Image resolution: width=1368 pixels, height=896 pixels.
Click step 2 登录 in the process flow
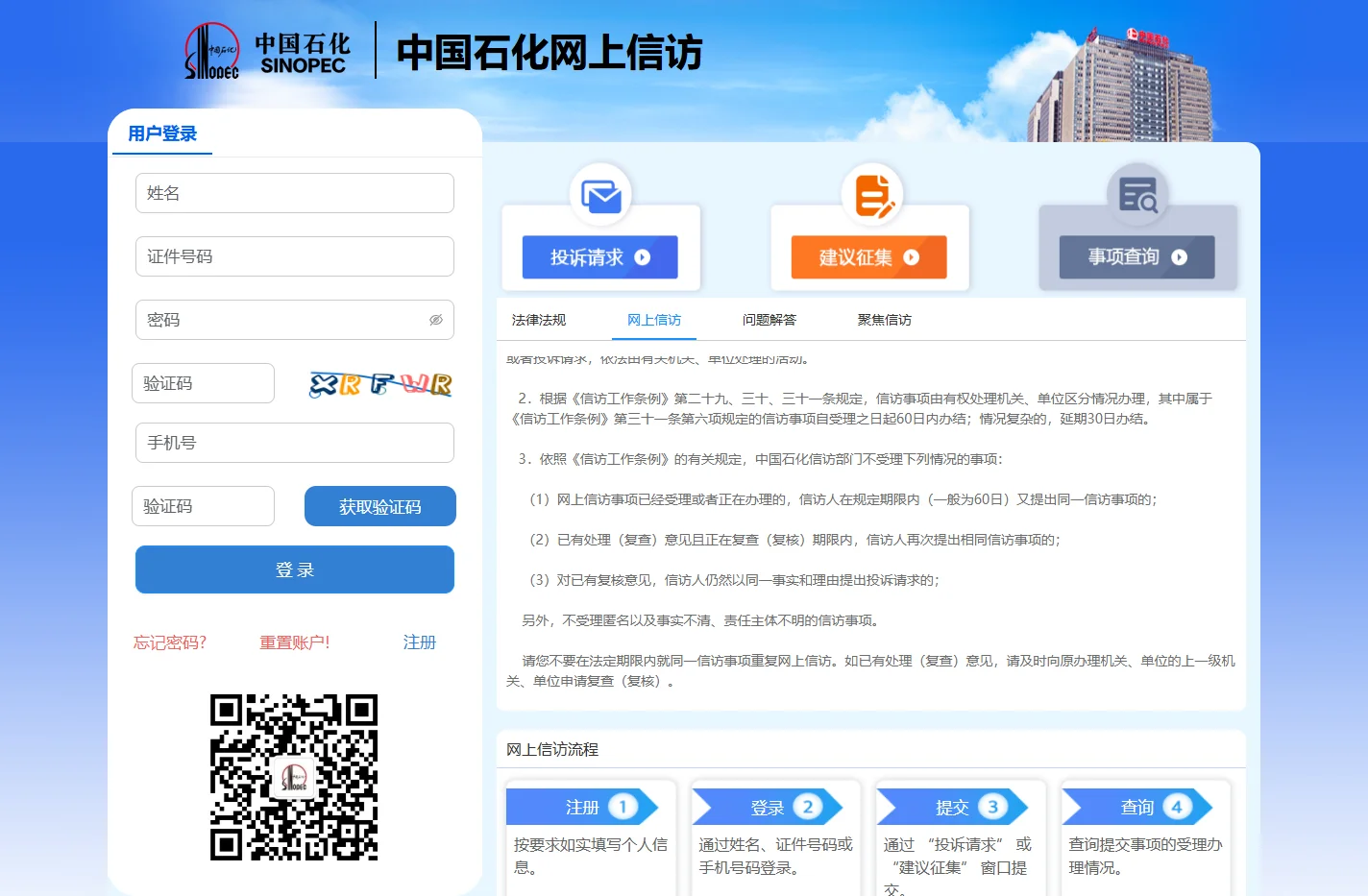coord(768,808)
